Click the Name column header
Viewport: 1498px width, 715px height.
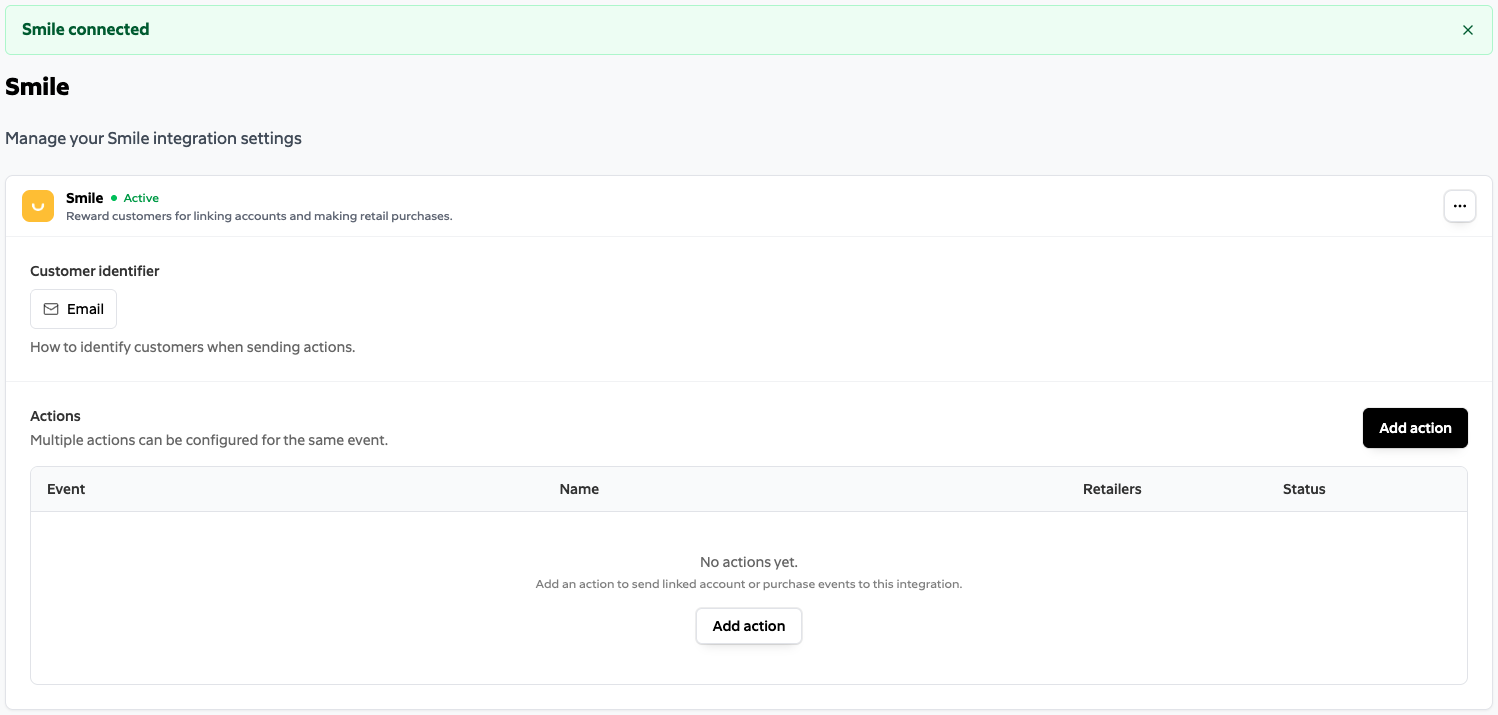[579, 489]
